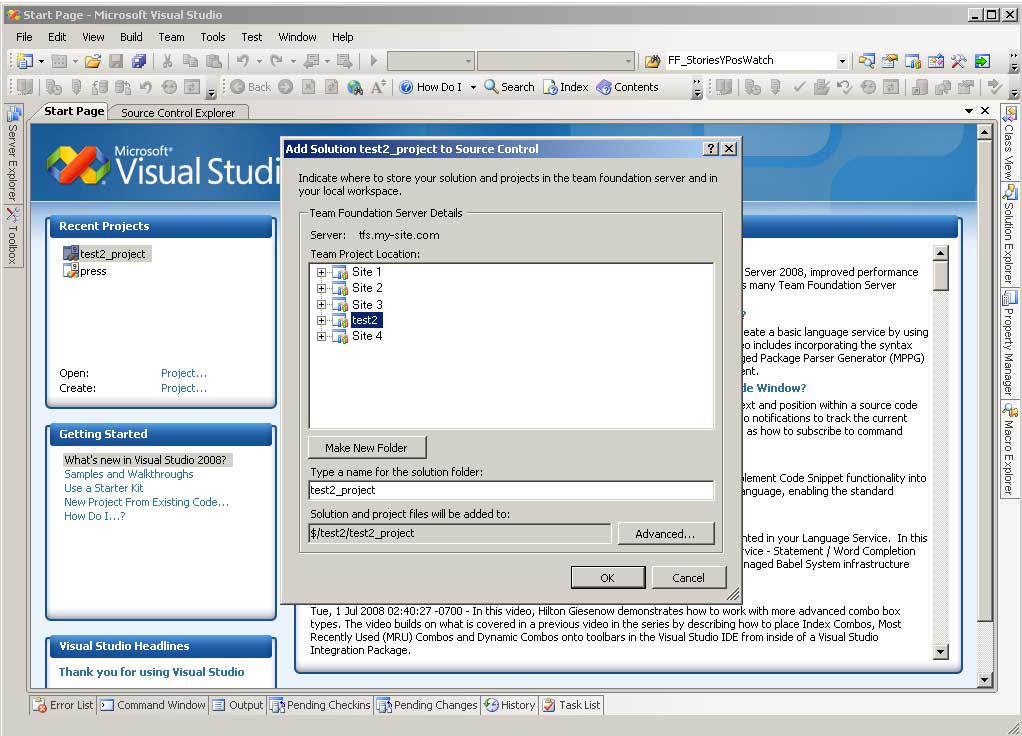
Task: Click the Create Project... link
Action: (x=184, y=388)
